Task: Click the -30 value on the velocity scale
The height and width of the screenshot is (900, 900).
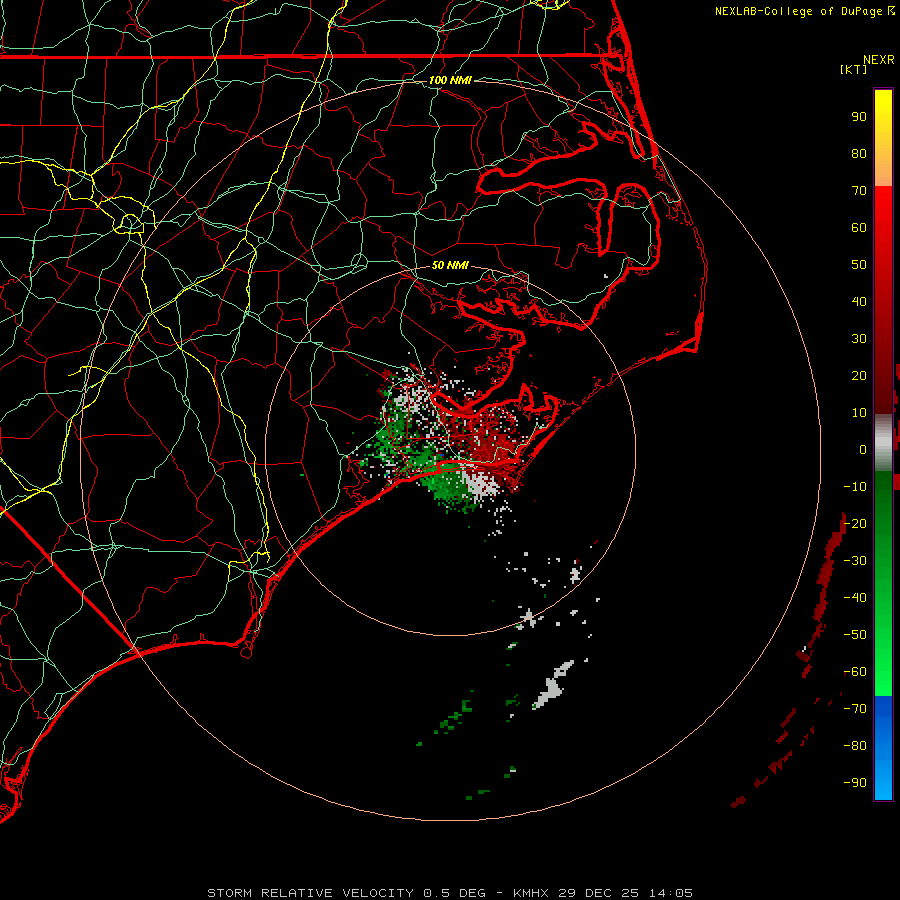Action: coord(855,561)
